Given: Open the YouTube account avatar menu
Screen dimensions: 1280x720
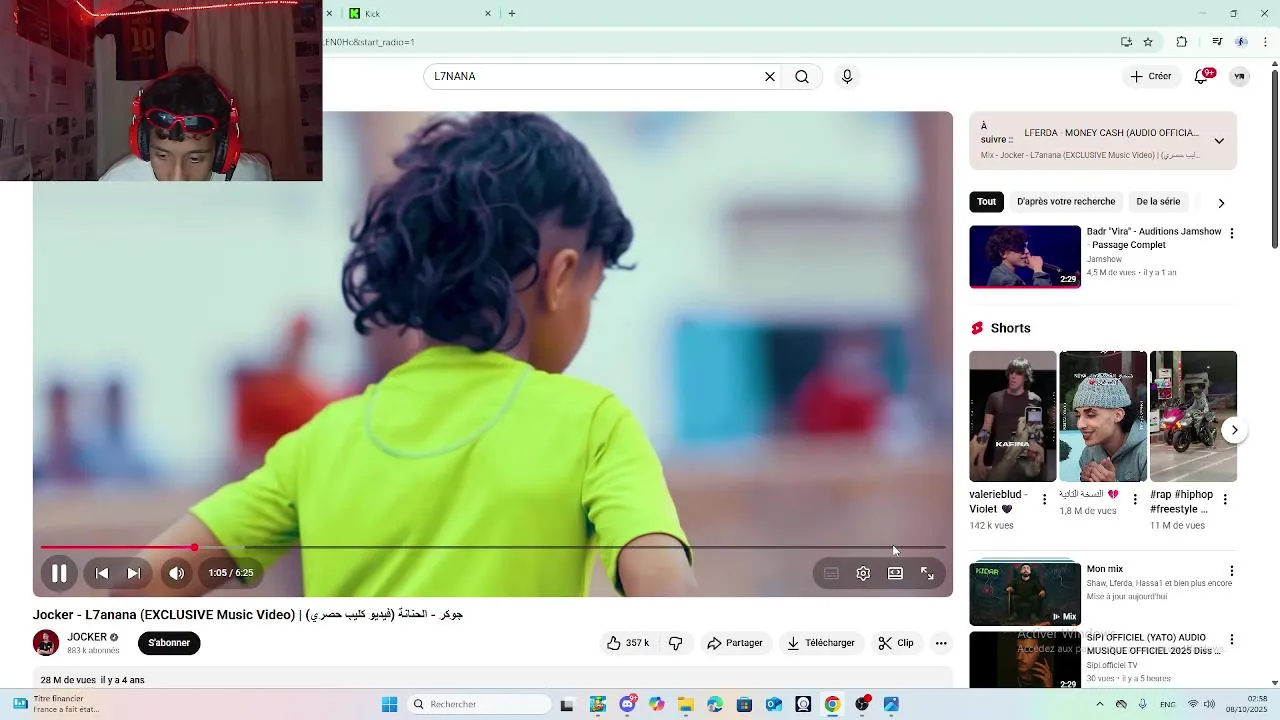Looking at the screenshot, I should click(1239, 76).
